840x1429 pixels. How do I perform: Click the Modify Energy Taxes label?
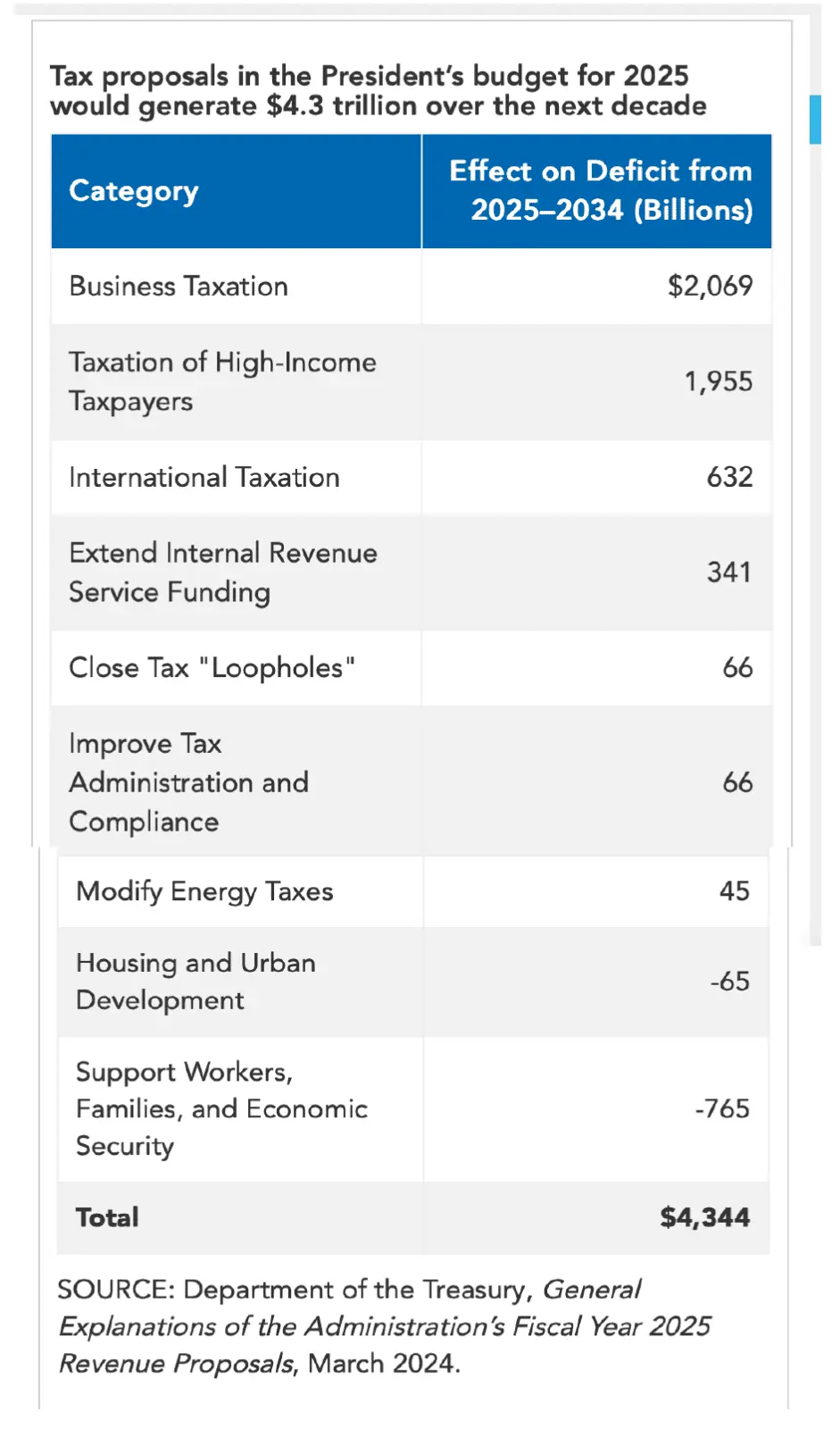[x=204, y=891]
